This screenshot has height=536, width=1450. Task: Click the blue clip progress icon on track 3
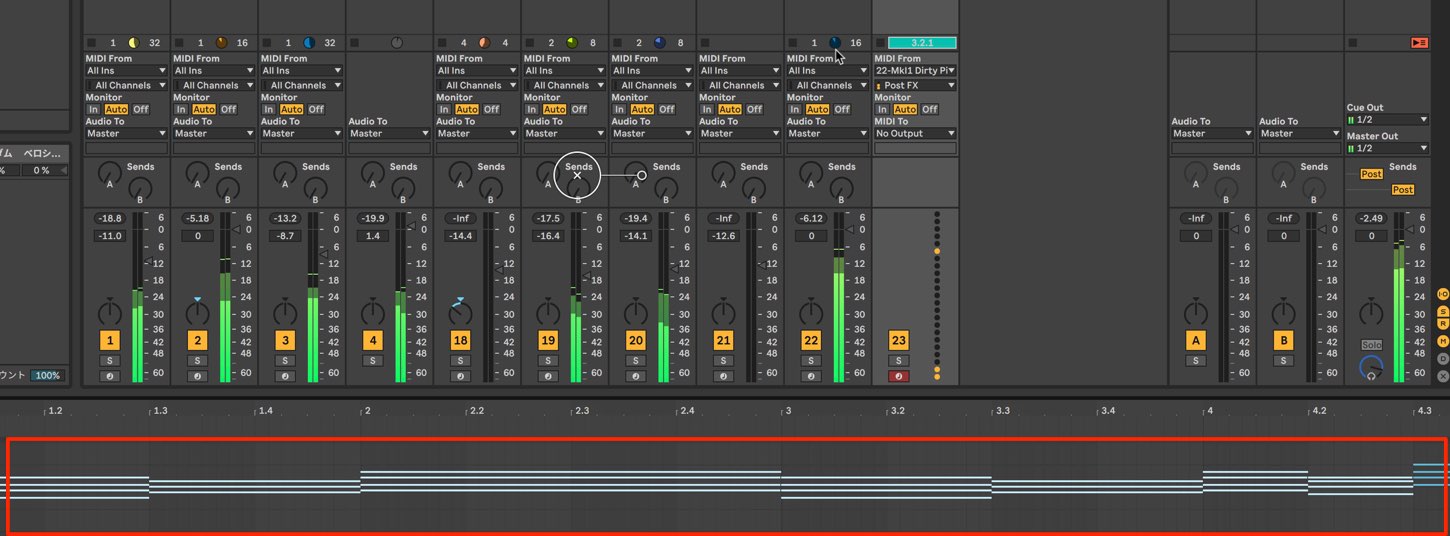coord(309,43)
